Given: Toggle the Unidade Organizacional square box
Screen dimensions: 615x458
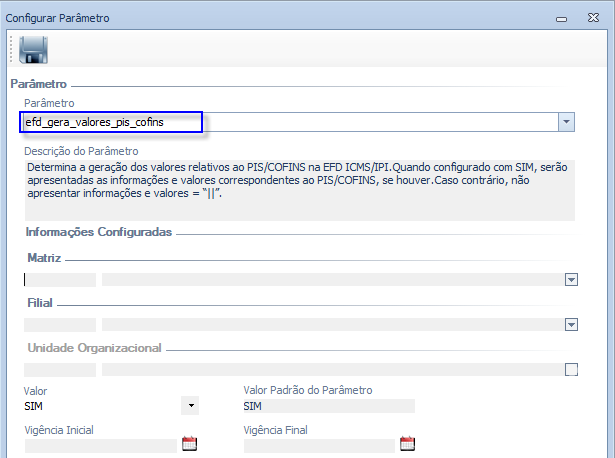Looking at the screenshot, I should pos(571,370).
